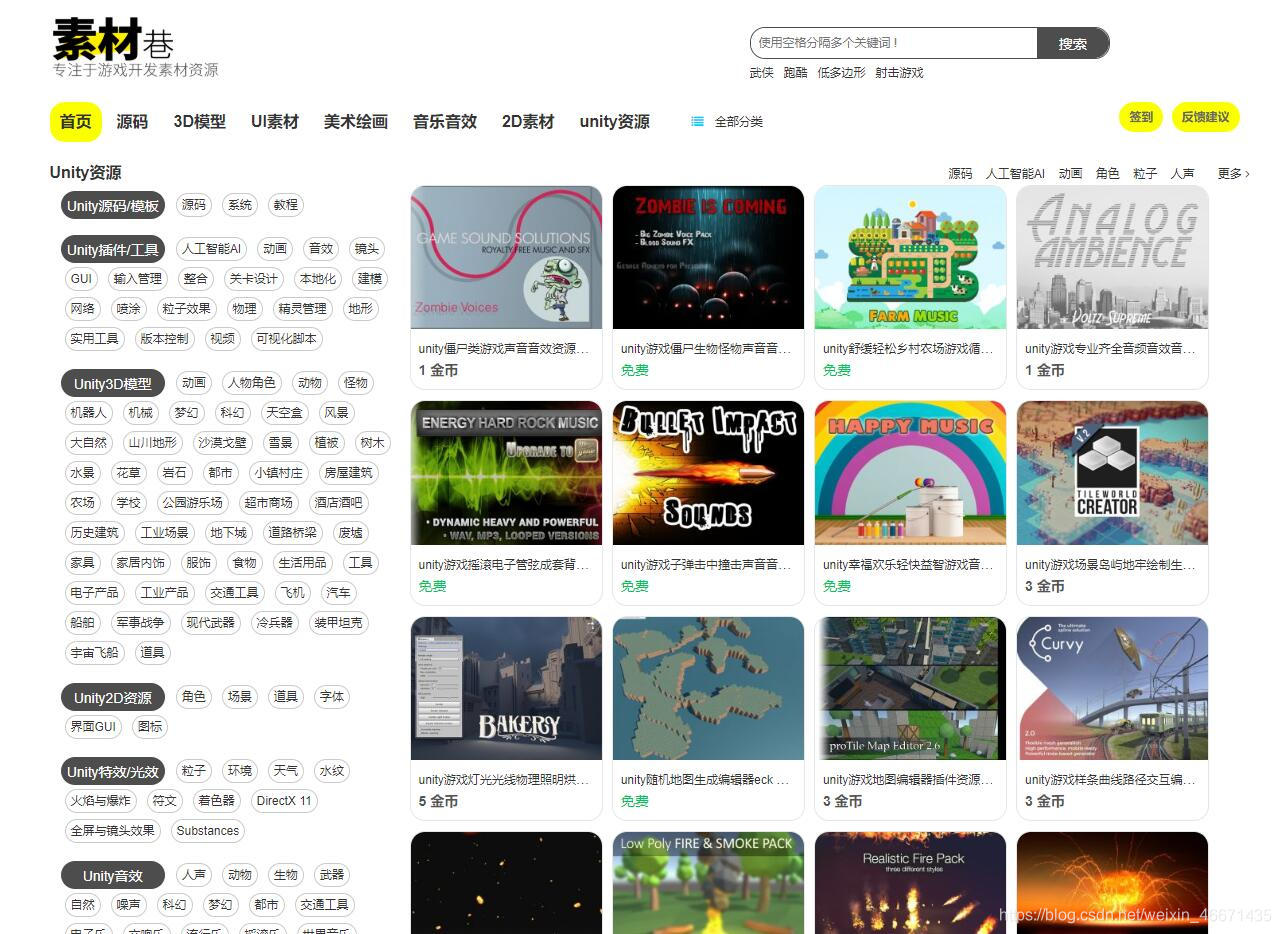
Task: Open the TileWorld Creator thumbnail
Action: [x=1113, y=473]
